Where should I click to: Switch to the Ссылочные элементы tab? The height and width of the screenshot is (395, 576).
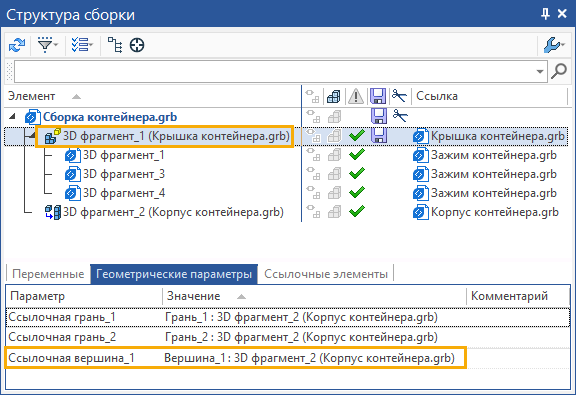click(x=326, y=274)
